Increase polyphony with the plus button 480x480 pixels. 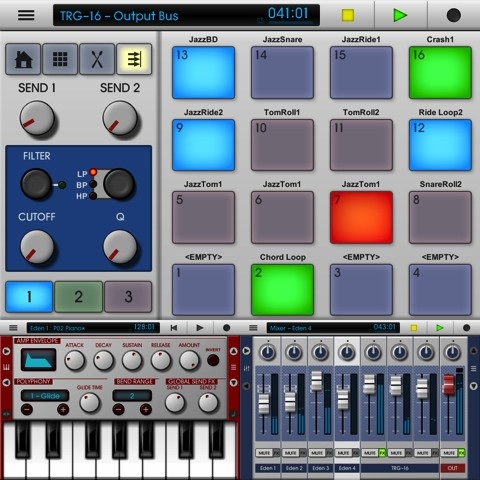click(63, 409)
